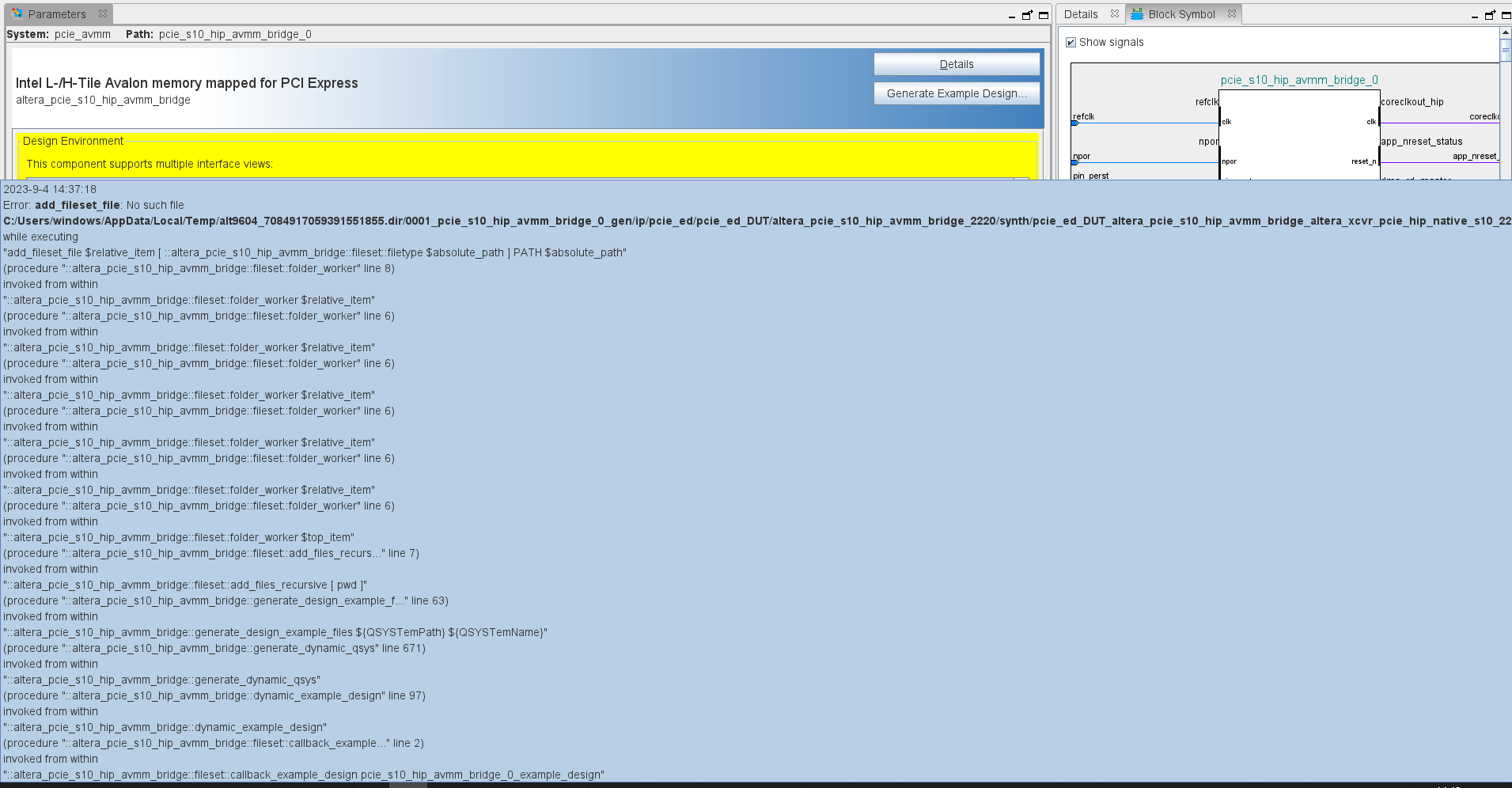1512x788 pixels.
Task: Click the refclk input port arrow
Action: [x=1074, y=123]
